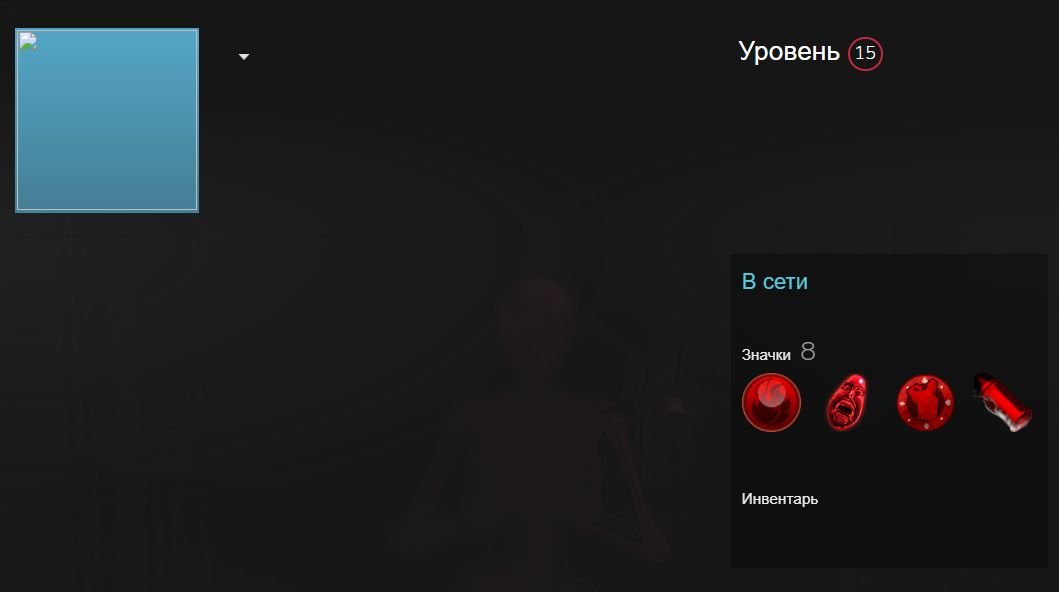Open the red screaming face badge
The height and width of the screenshot is (592, 1059).
(x=847, y=402)
